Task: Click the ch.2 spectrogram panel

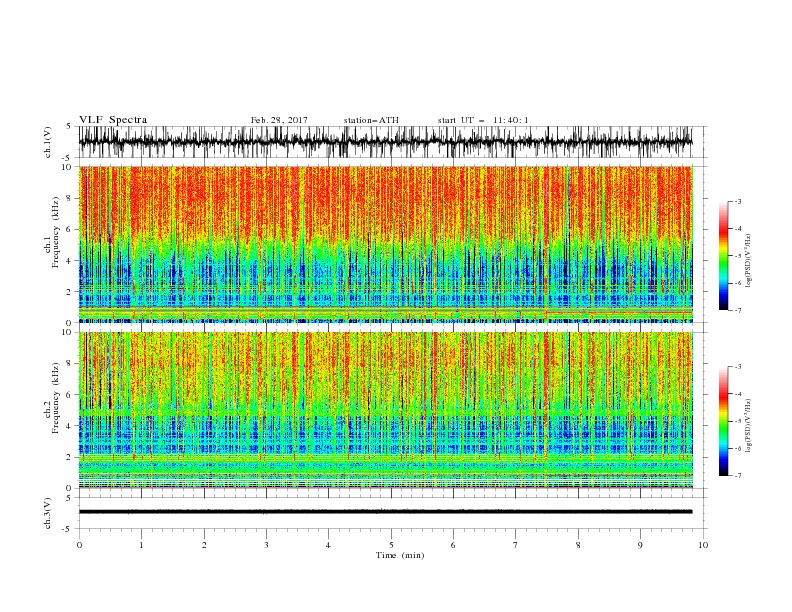Action: [x=385, y=410]
